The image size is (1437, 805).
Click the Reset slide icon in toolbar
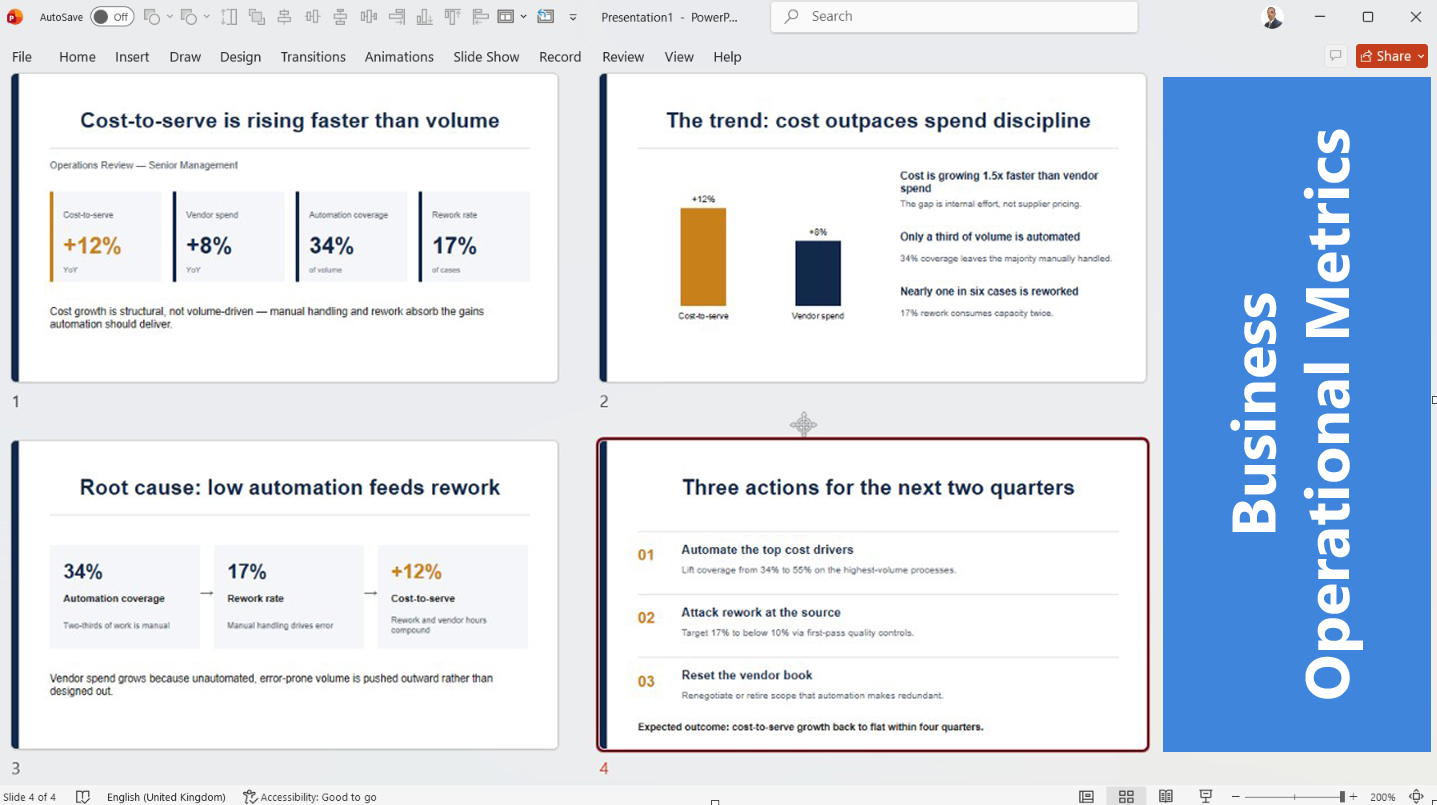545,17
